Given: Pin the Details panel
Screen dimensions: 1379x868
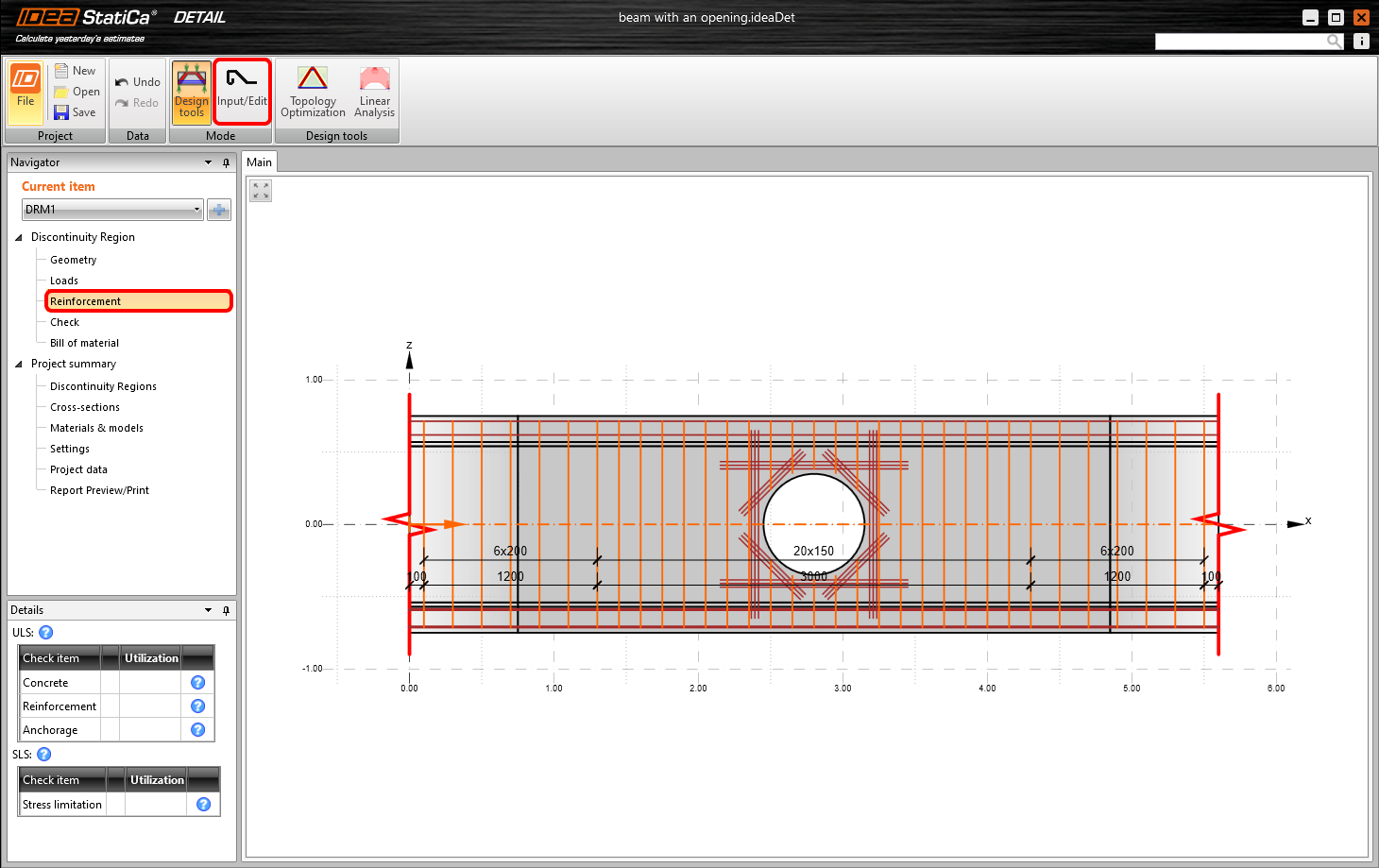Looking at the screenshot, I should point(226,609).
